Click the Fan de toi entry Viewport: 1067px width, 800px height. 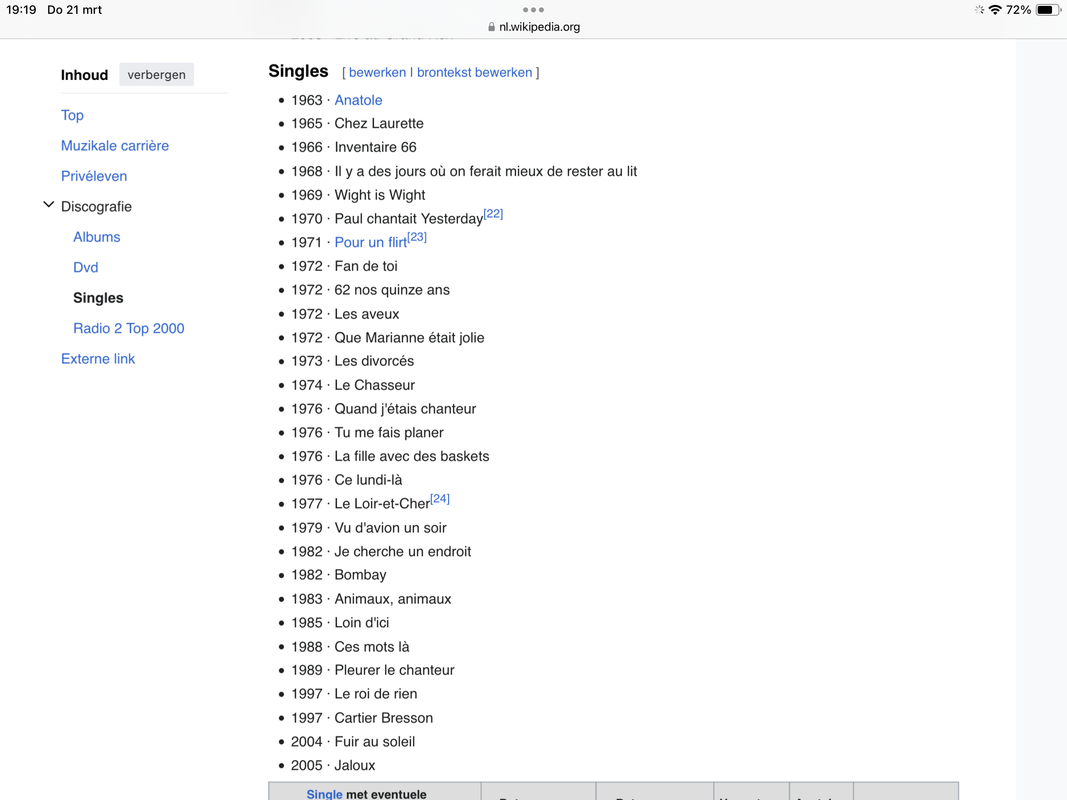(366, 267)
